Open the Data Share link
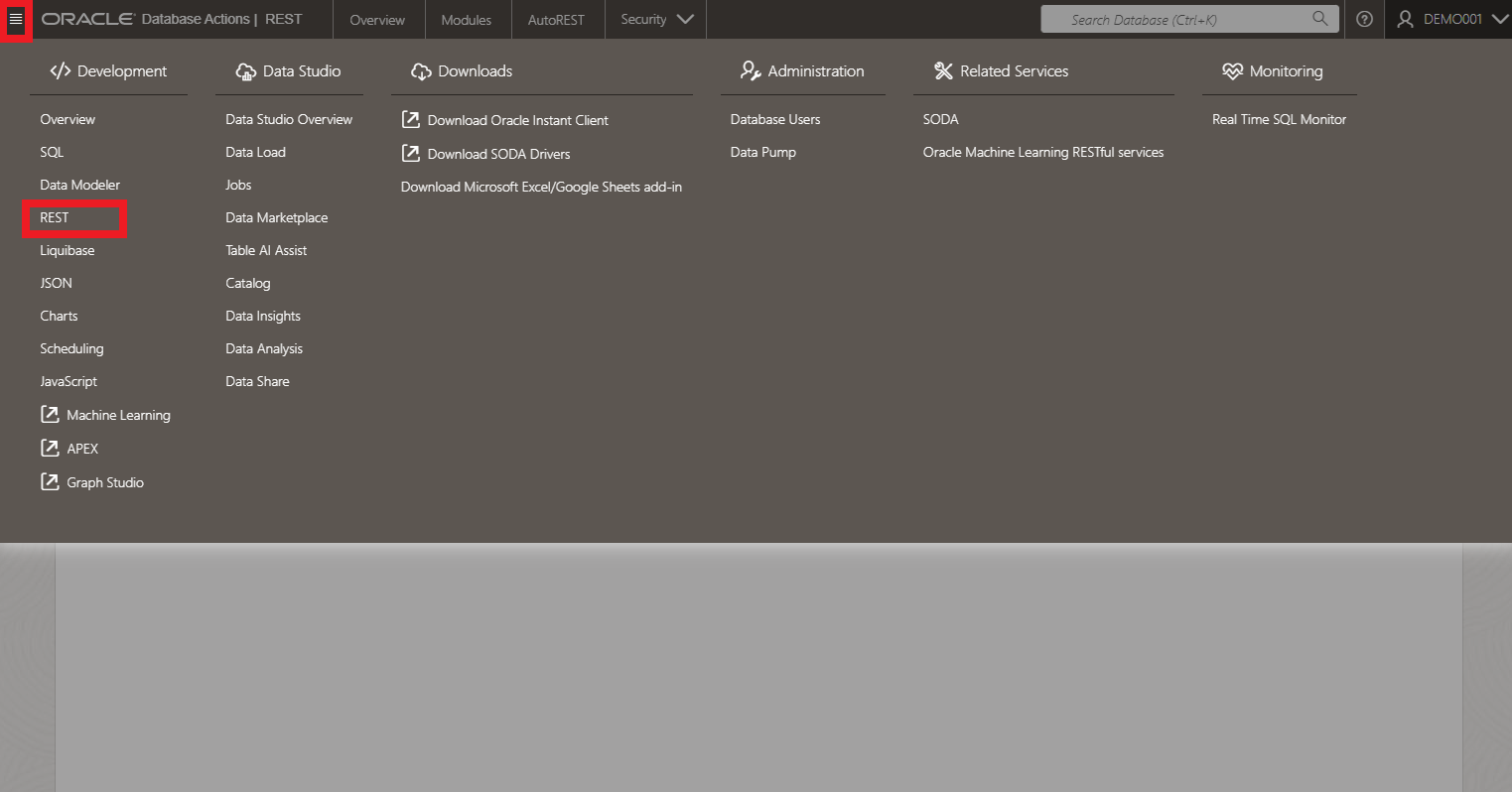Screen dimensions: 1512x792 pyautogui.click(x=257, y=381)
